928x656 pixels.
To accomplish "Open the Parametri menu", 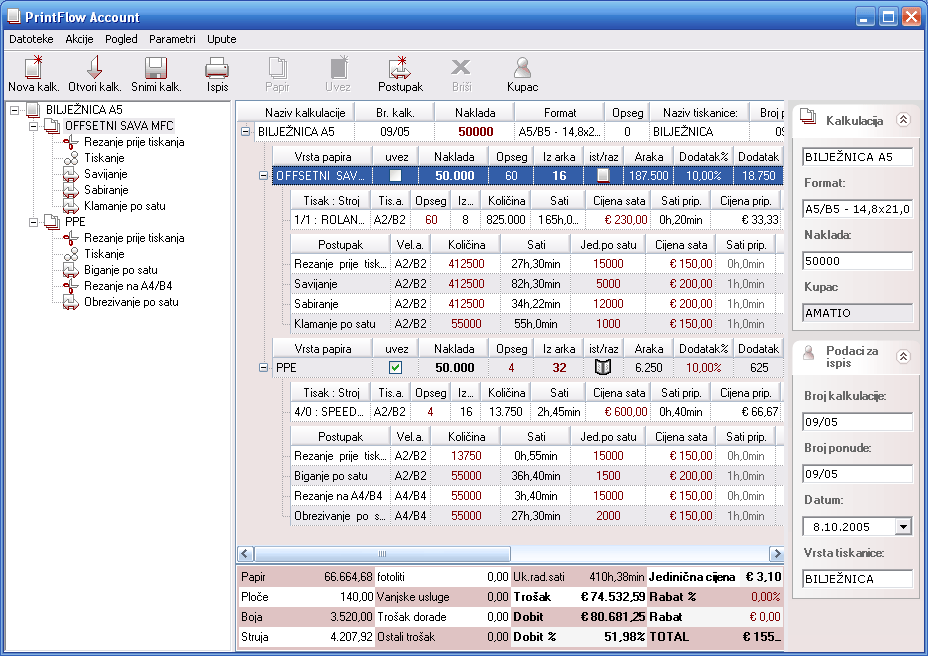I will 172,39.
